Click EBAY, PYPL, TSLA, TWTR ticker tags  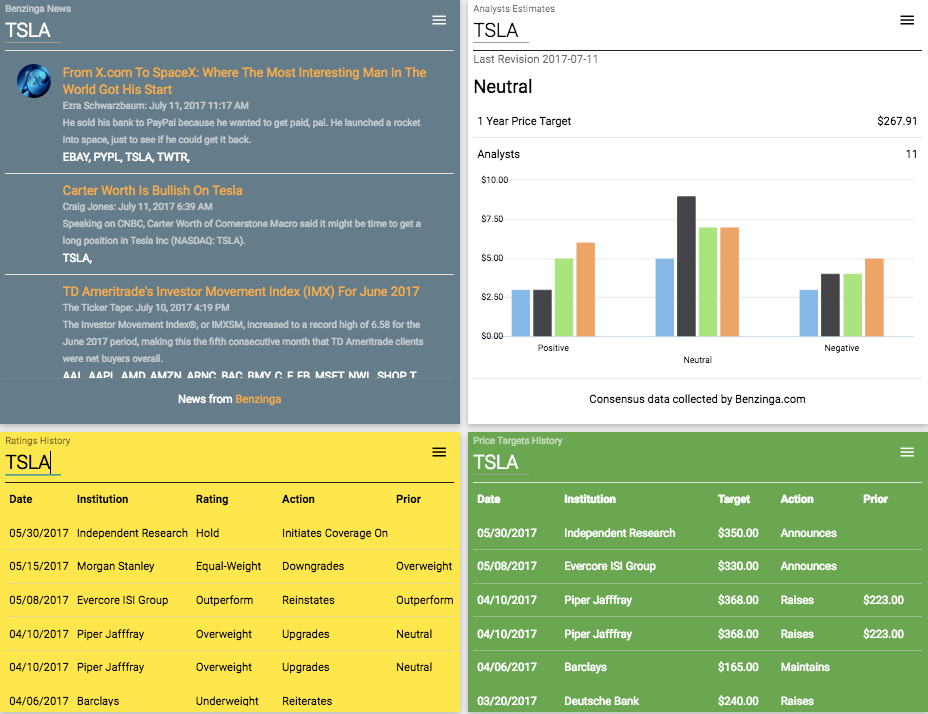[126, 157]
